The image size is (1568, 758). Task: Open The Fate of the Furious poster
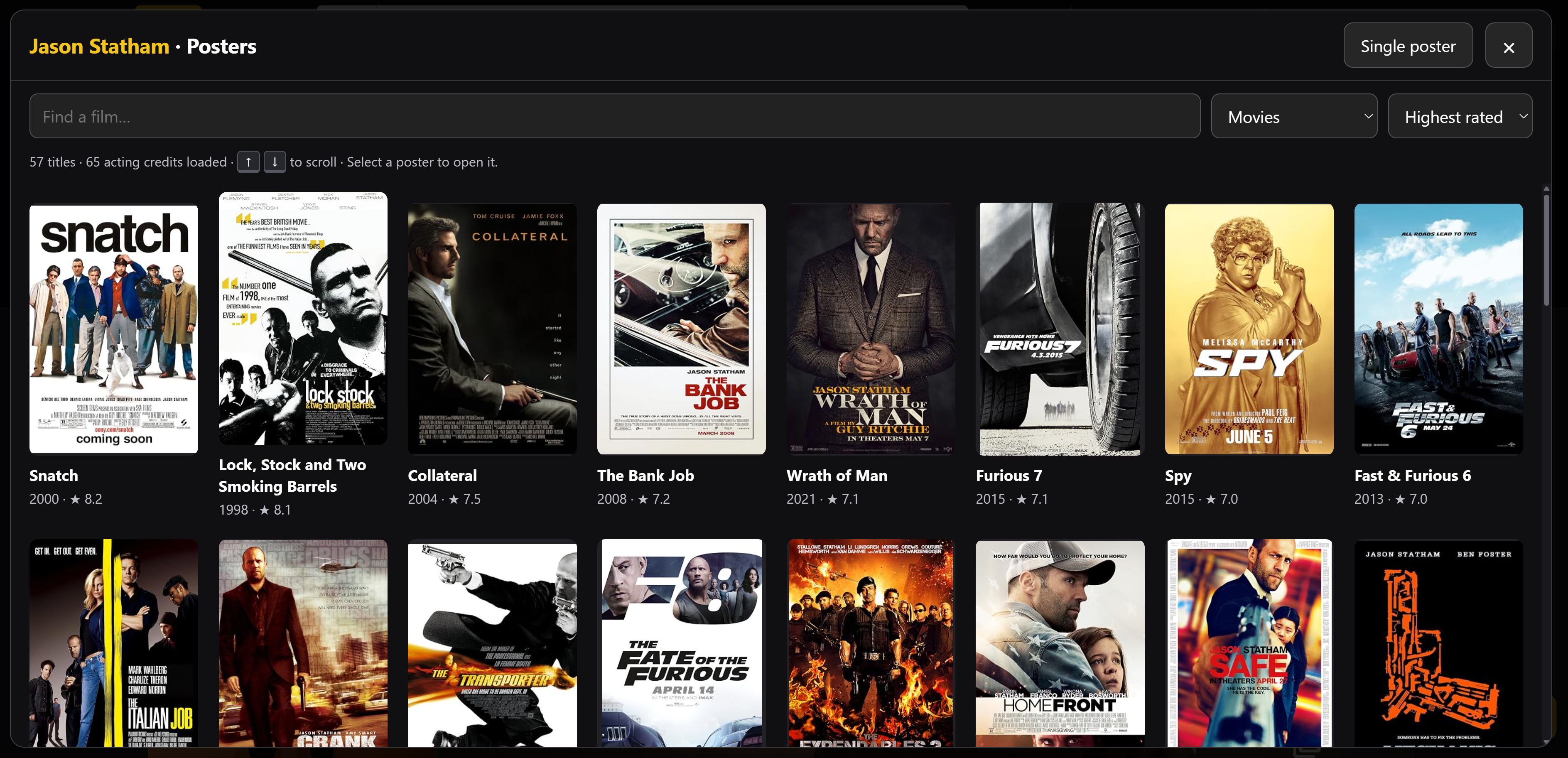[x=681, y=643]
